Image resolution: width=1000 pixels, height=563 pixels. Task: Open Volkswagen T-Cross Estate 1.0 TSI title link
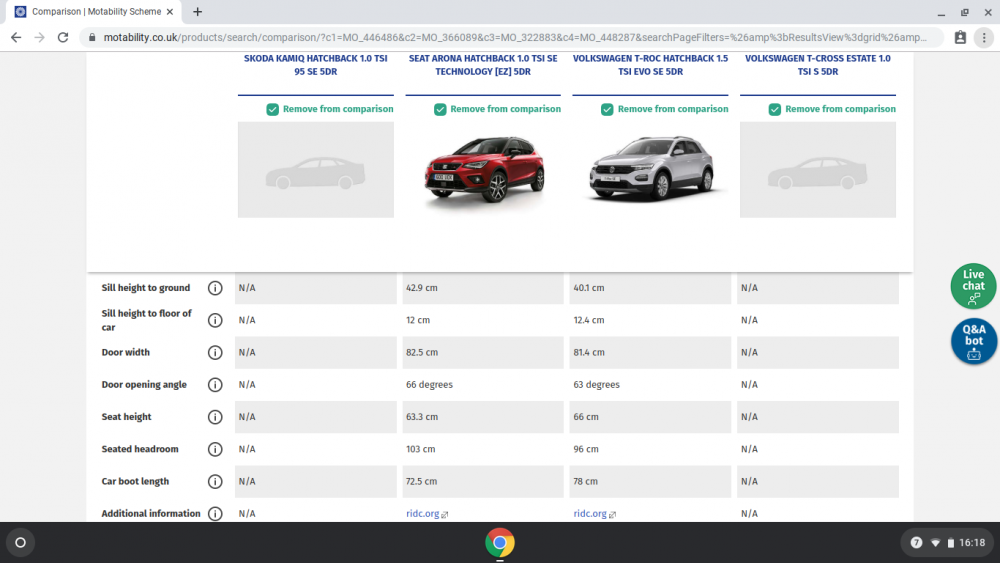click(x=818, y=65)
